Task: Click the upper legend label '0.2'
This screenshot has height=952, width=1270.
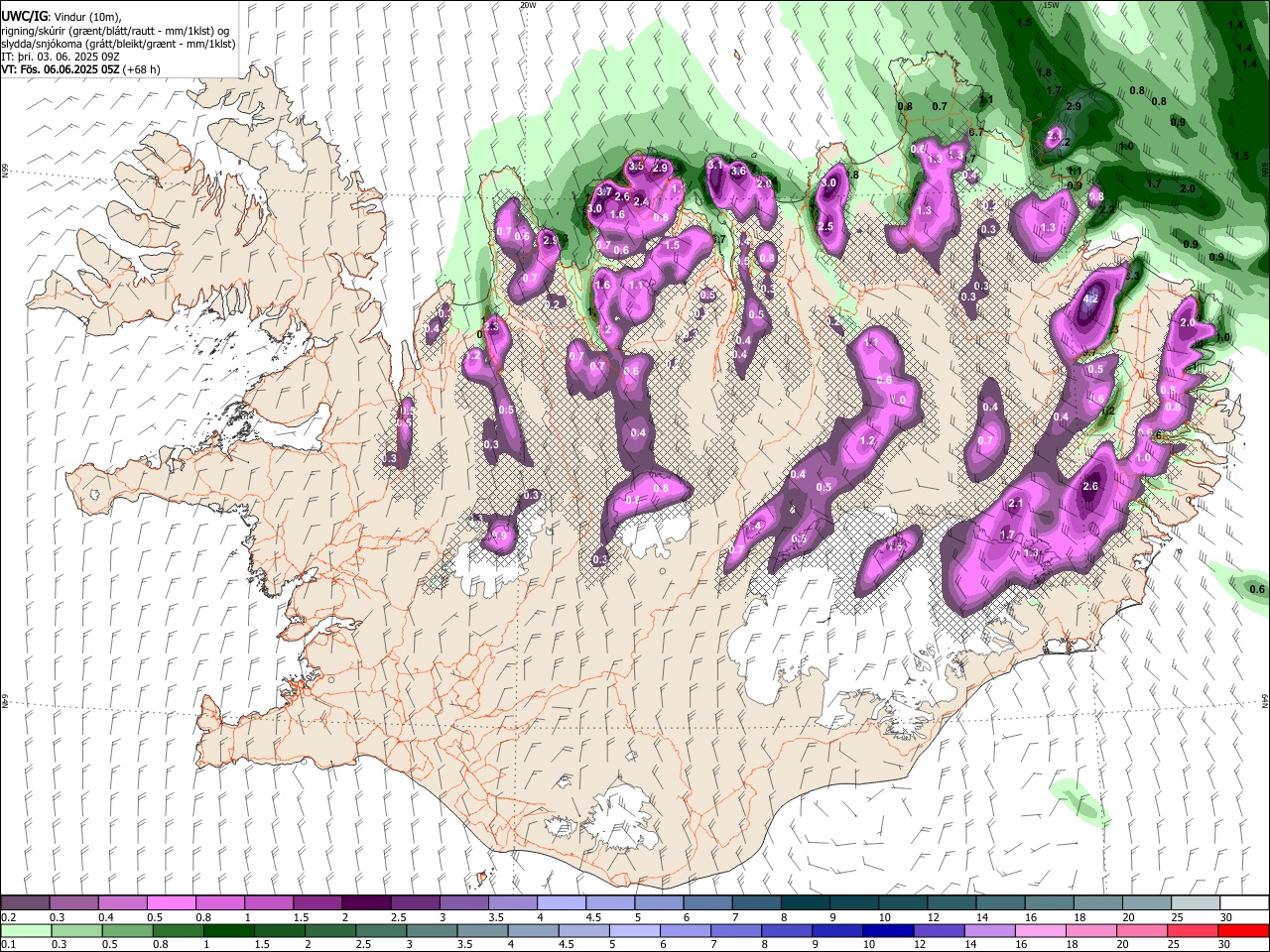Action: [7, 917]
